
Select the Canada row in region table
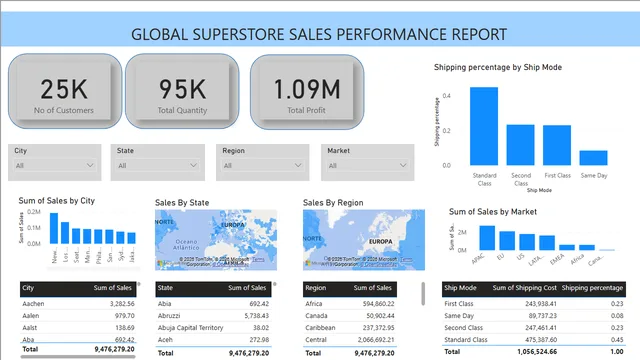coord(350,316)
